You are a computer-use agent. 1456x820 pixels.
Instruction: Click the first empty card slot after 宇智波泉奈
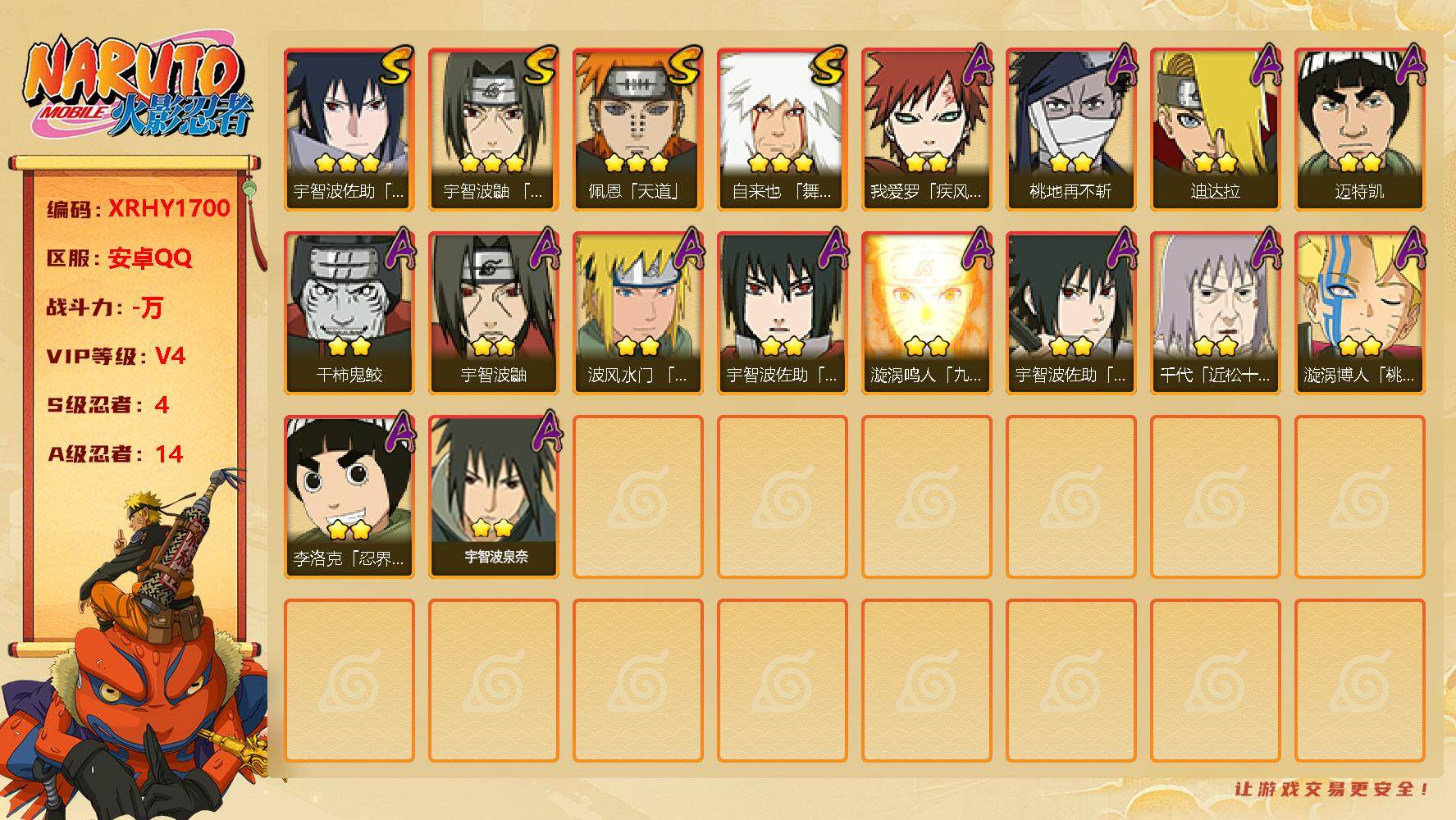click(x=637, y=496)
